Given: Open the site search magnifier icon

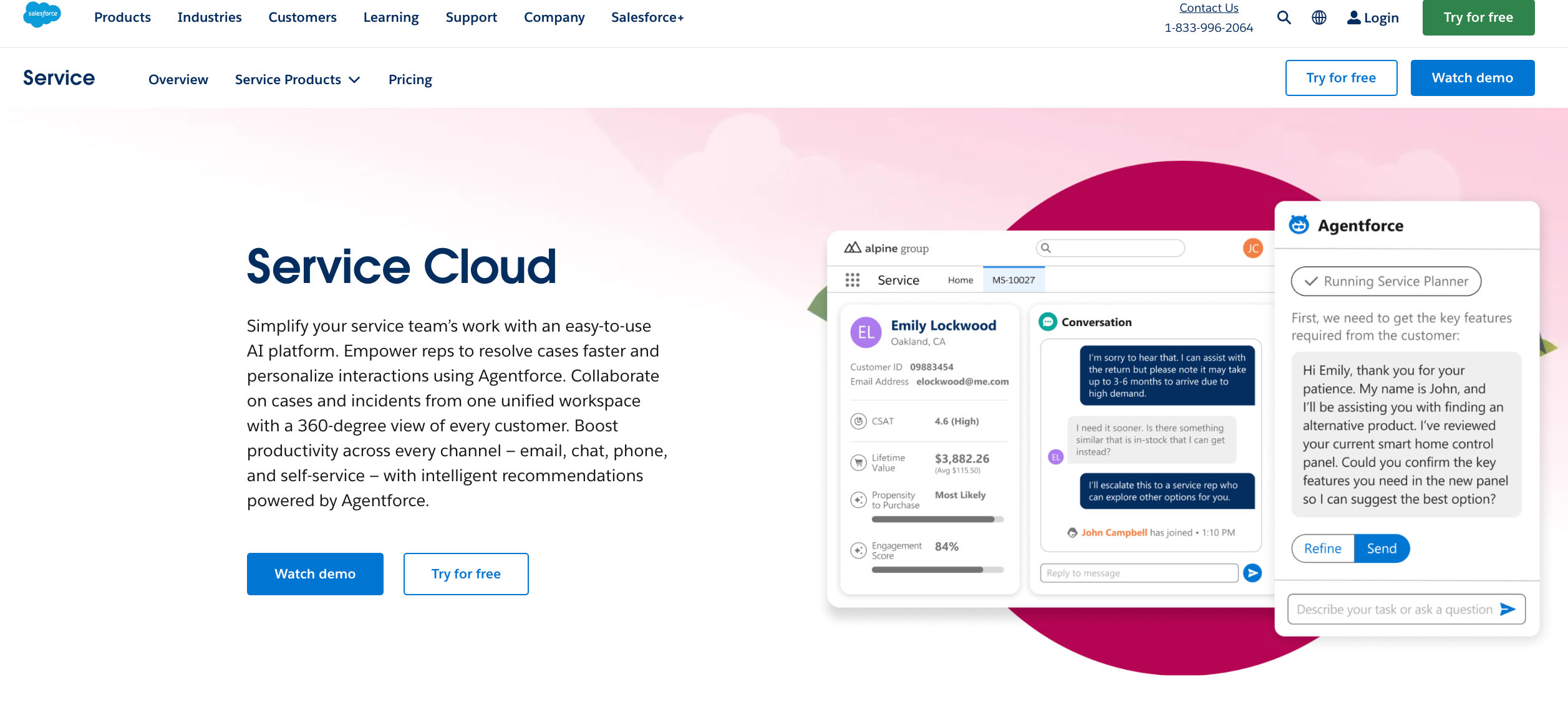Looking at the screenshot, I should [1284, 17].
